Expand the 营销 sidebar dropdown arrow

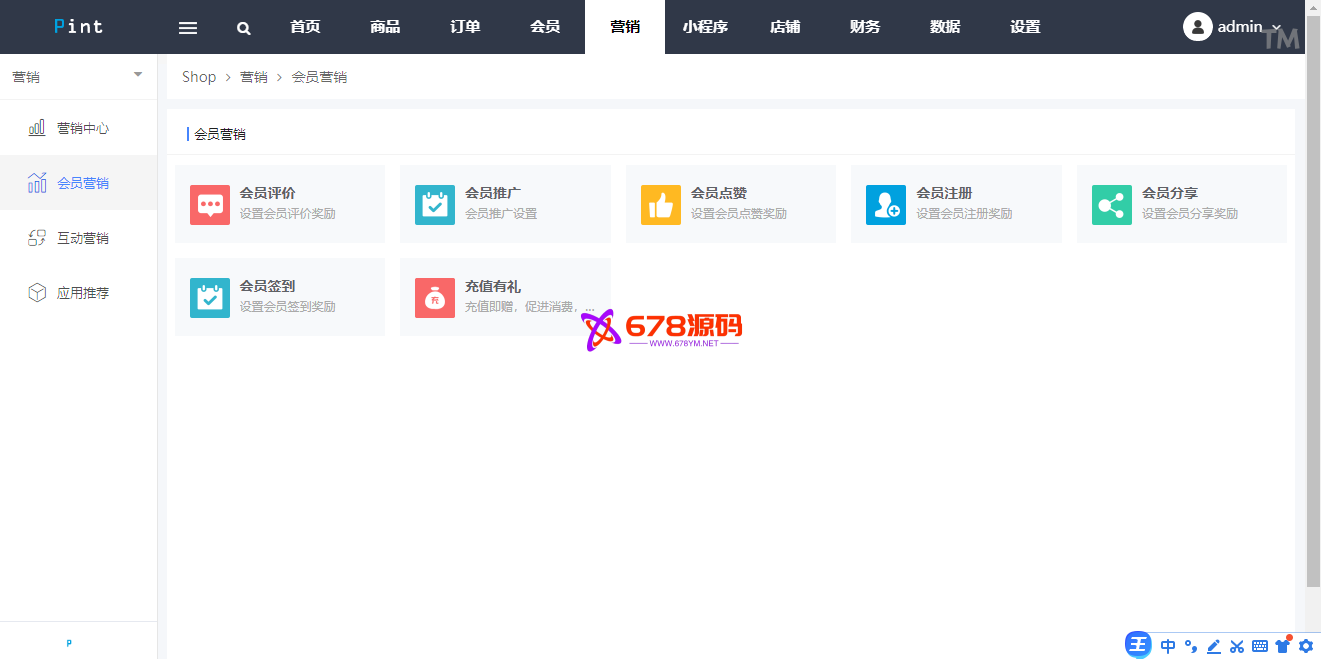pyautogui.click(x=138, y=75)
